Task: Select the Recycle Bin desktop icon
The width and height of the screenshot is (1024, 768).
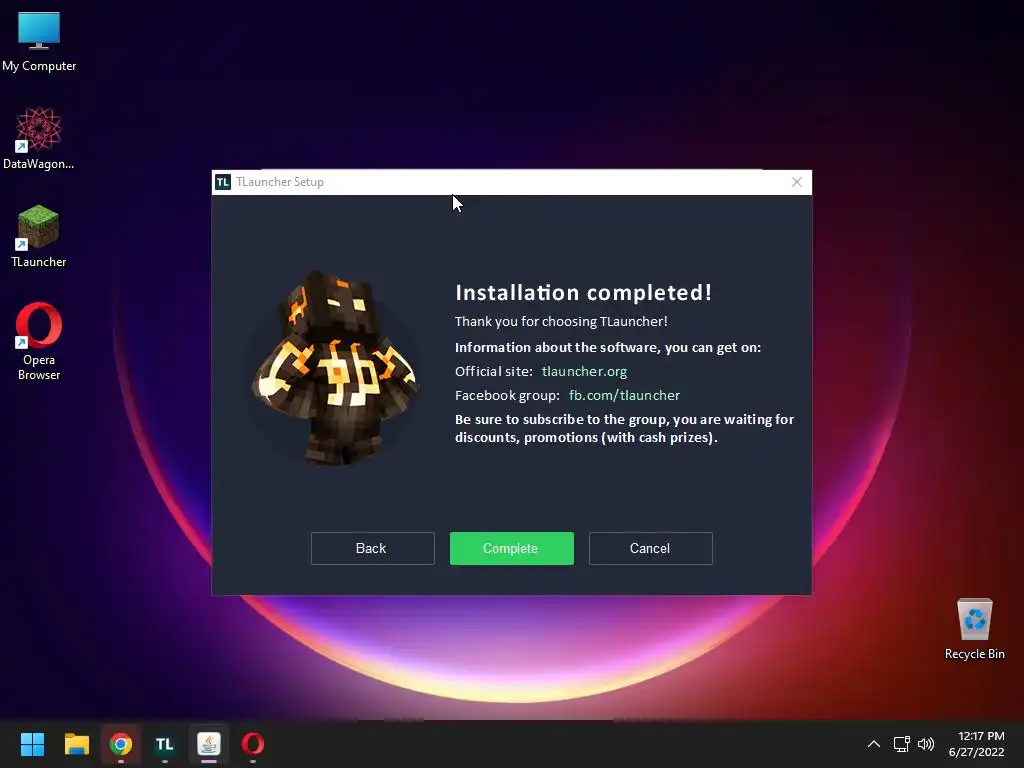Action: point(974,629)
